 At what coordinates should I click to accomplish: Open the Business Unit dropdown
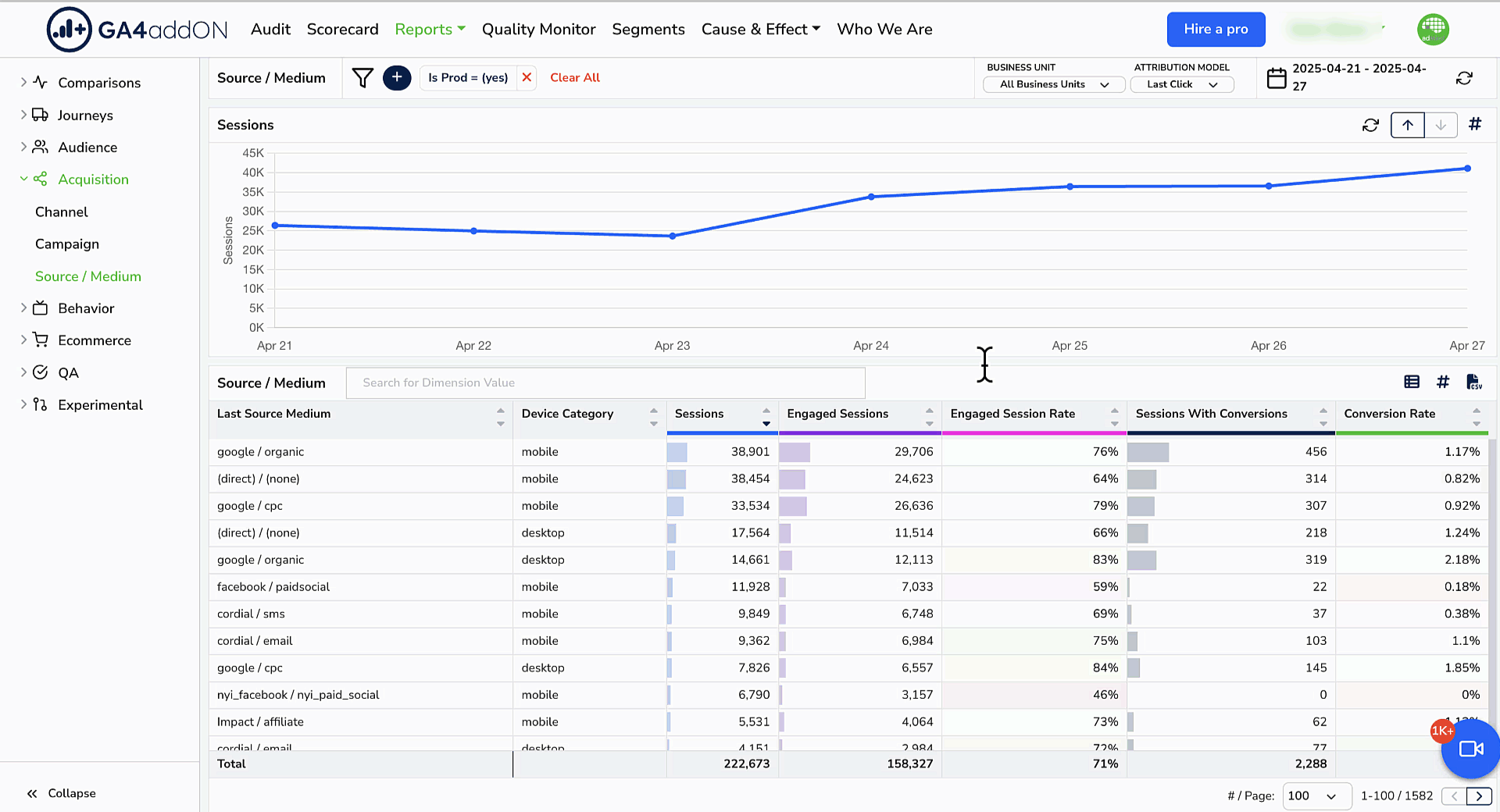pyautogui.click(x=1054, y=84)
